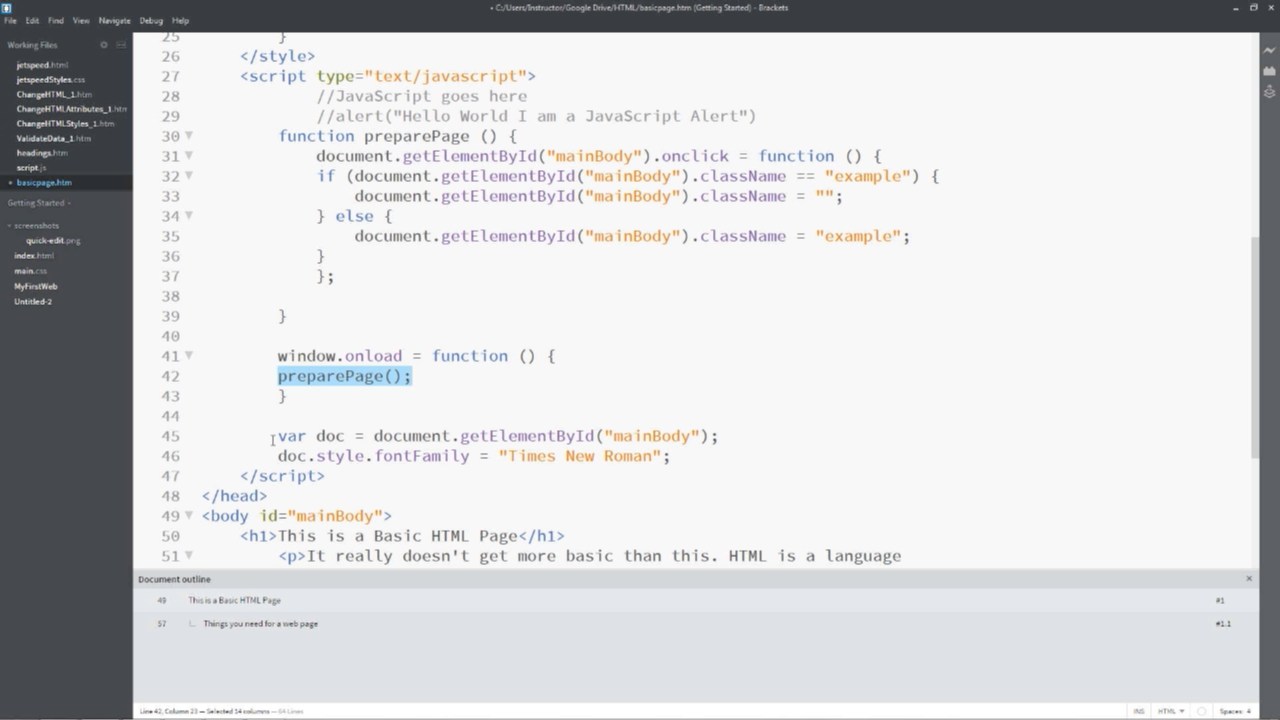Collapse code fold on line 51
1280x720 pixels.
[189, 556]
